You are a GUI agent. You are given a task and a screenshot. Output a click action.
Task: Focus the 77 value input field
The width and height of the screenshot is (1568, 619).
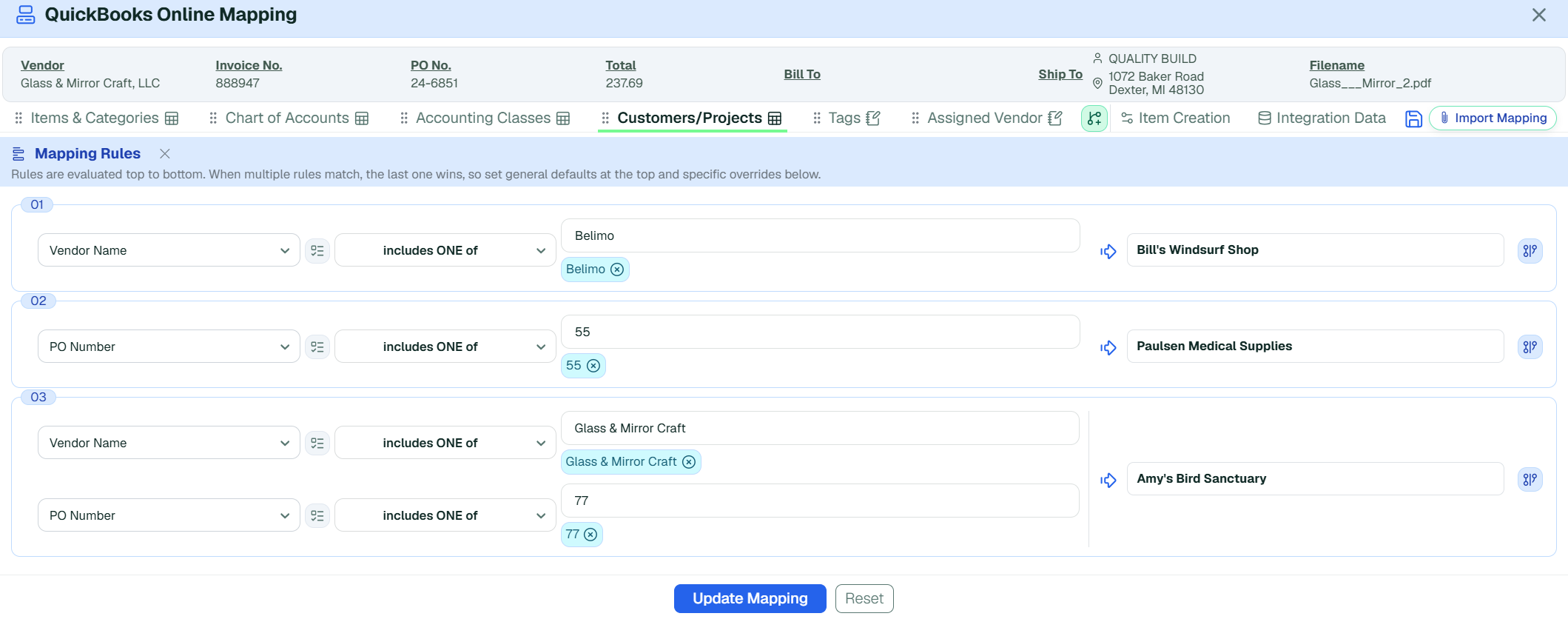pos(820,501)
